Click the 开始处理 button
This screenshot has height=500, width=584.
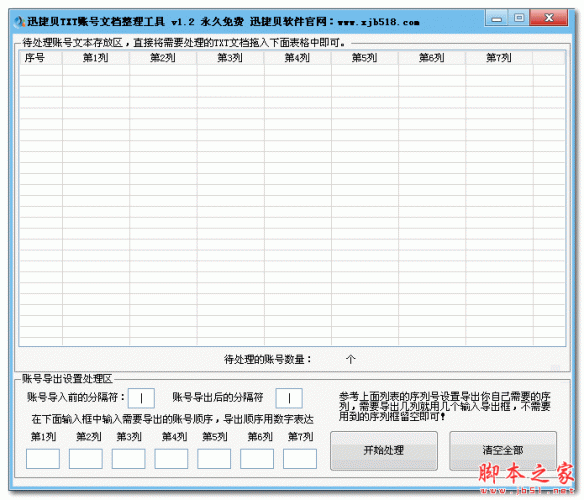(x=384, y=450)
